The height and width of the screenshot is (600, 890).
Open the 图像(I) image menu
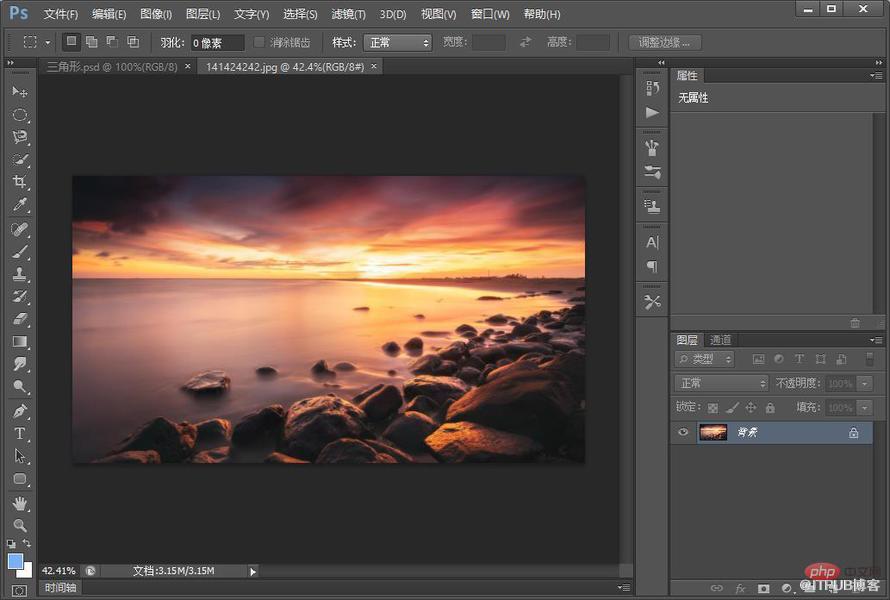156,14
